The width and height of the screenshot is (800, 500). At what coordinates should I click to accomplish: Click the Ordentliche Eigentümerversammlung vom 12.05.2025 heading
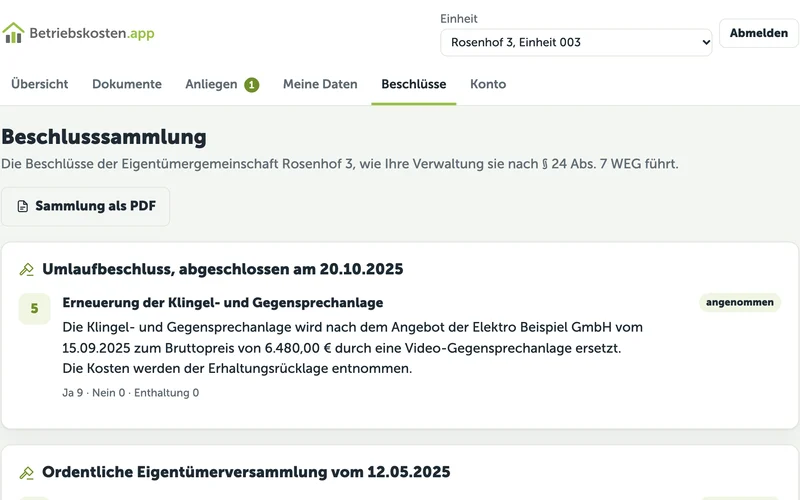click(246, 472)
